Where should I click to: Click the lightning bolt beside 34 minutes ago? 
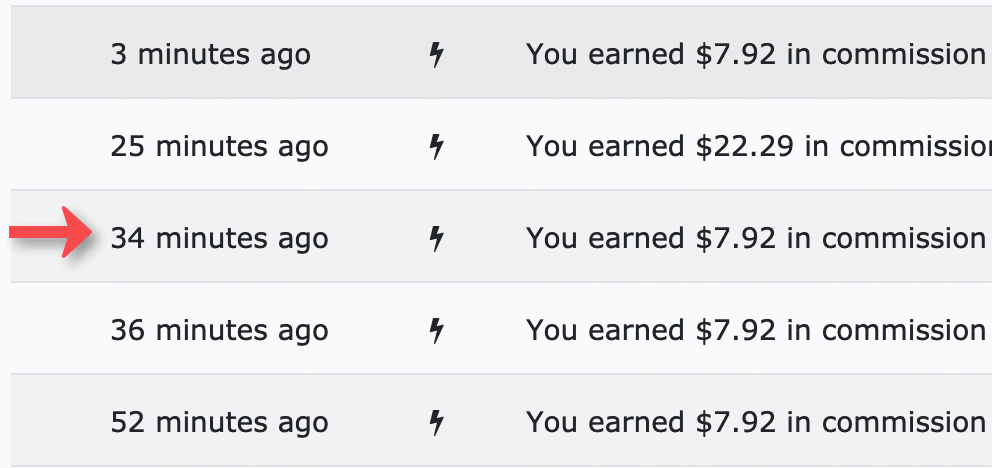click(x=436, y=239)
